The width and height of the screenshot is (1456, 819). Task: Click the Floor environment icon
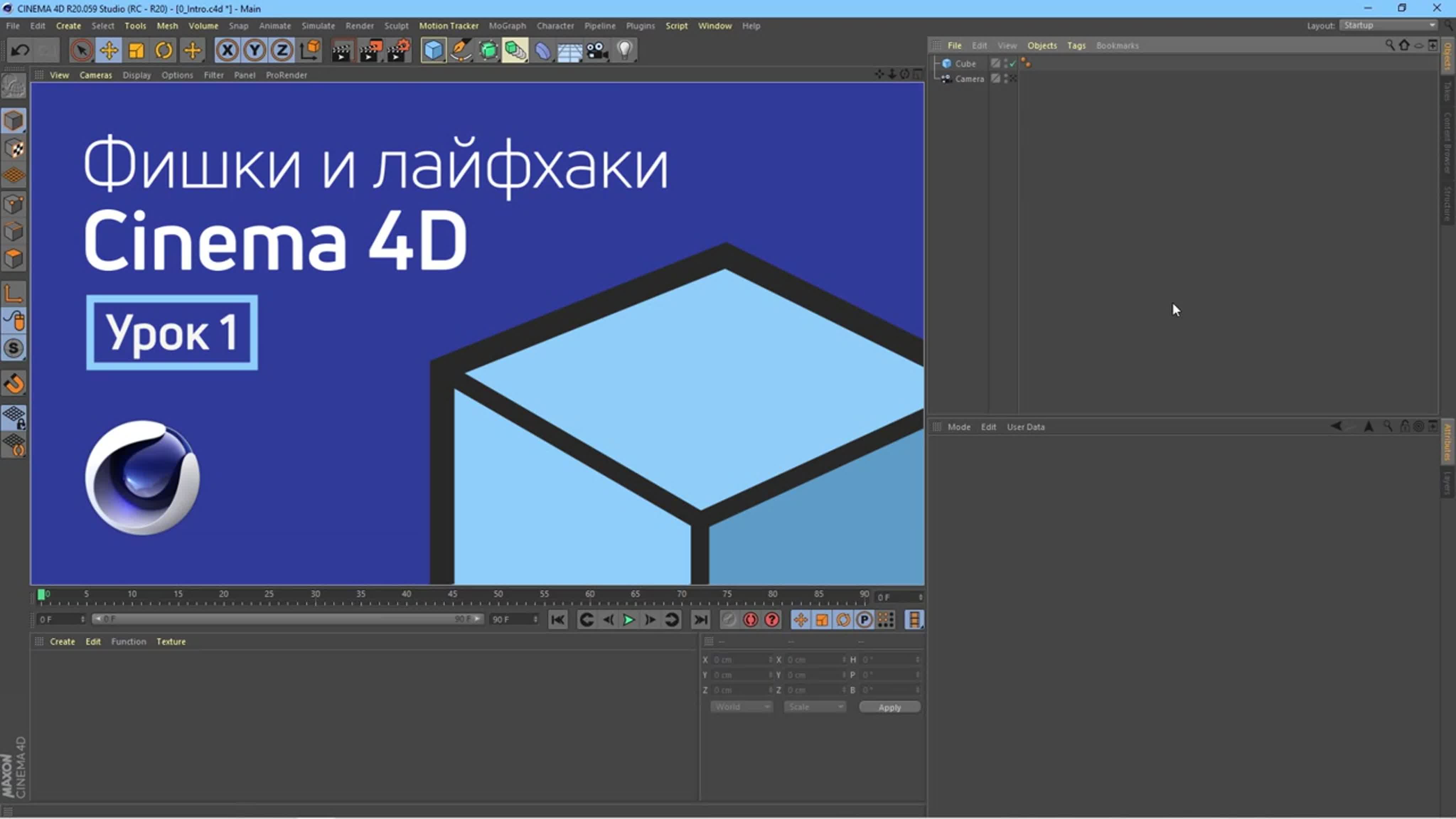570,50
